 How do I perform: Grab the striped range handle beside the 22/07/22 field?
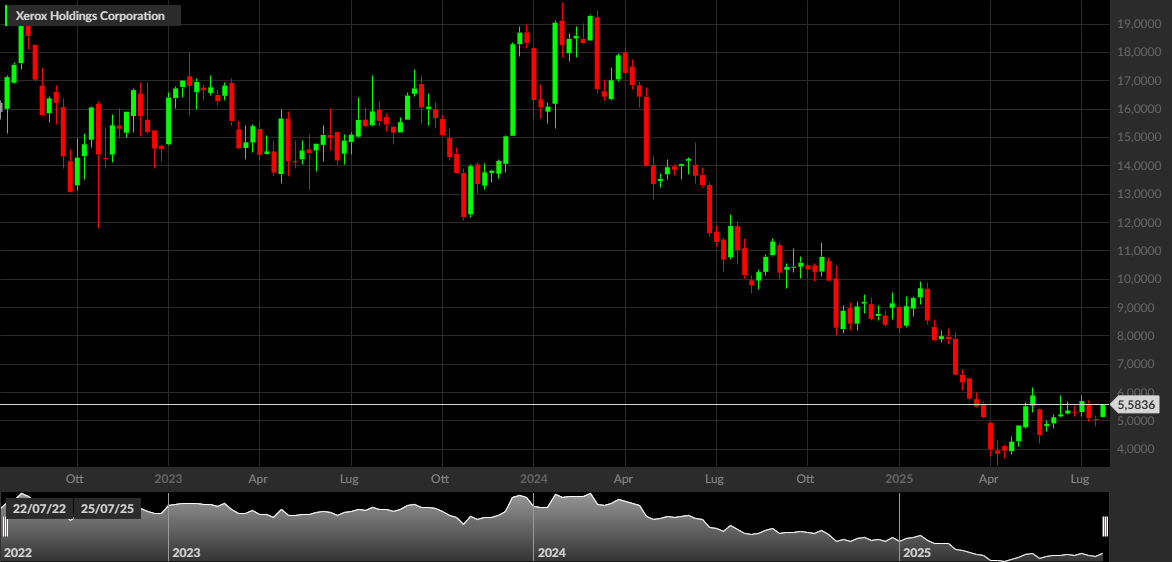pos(4,526)
